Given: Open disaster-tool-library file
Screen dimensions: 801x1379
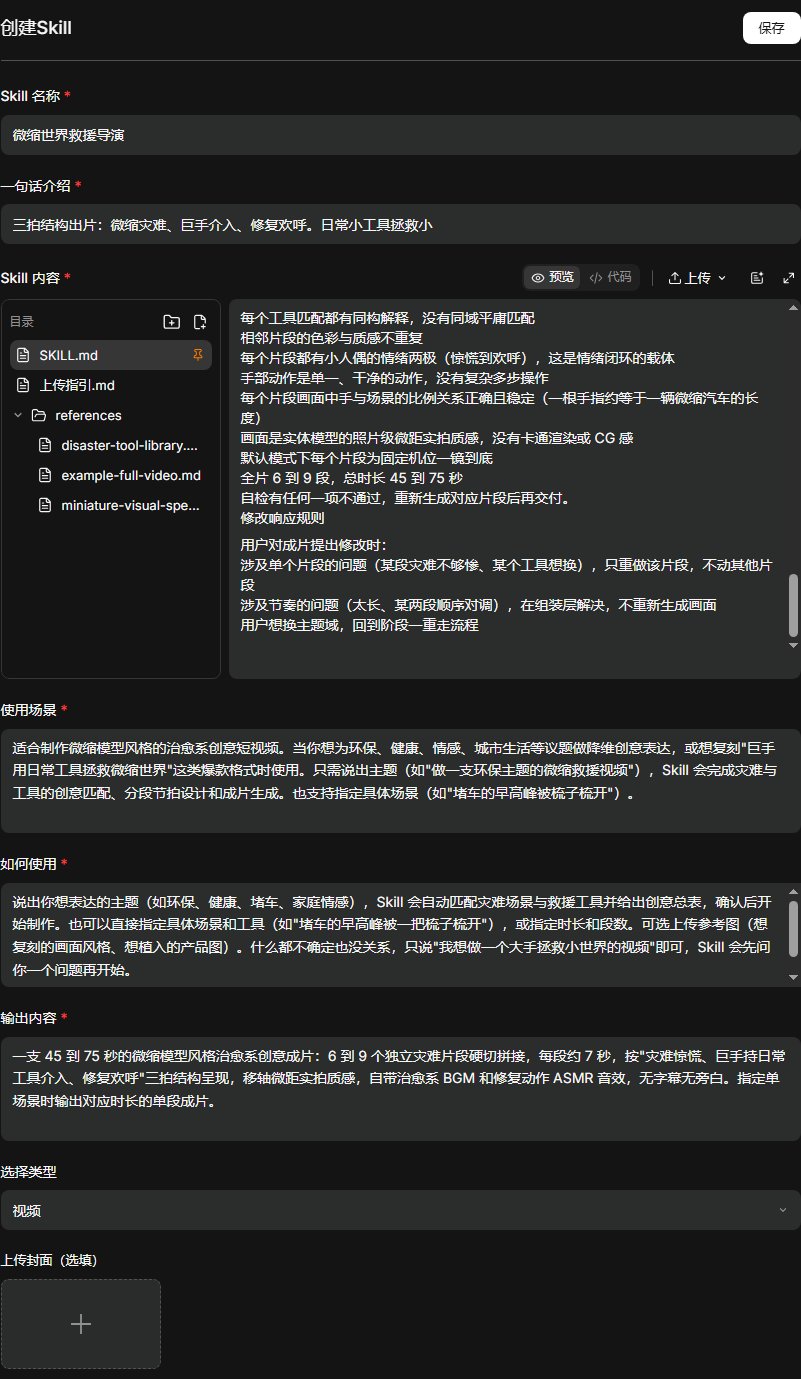Looking at the screenshot, I should (x=130, y=445).
